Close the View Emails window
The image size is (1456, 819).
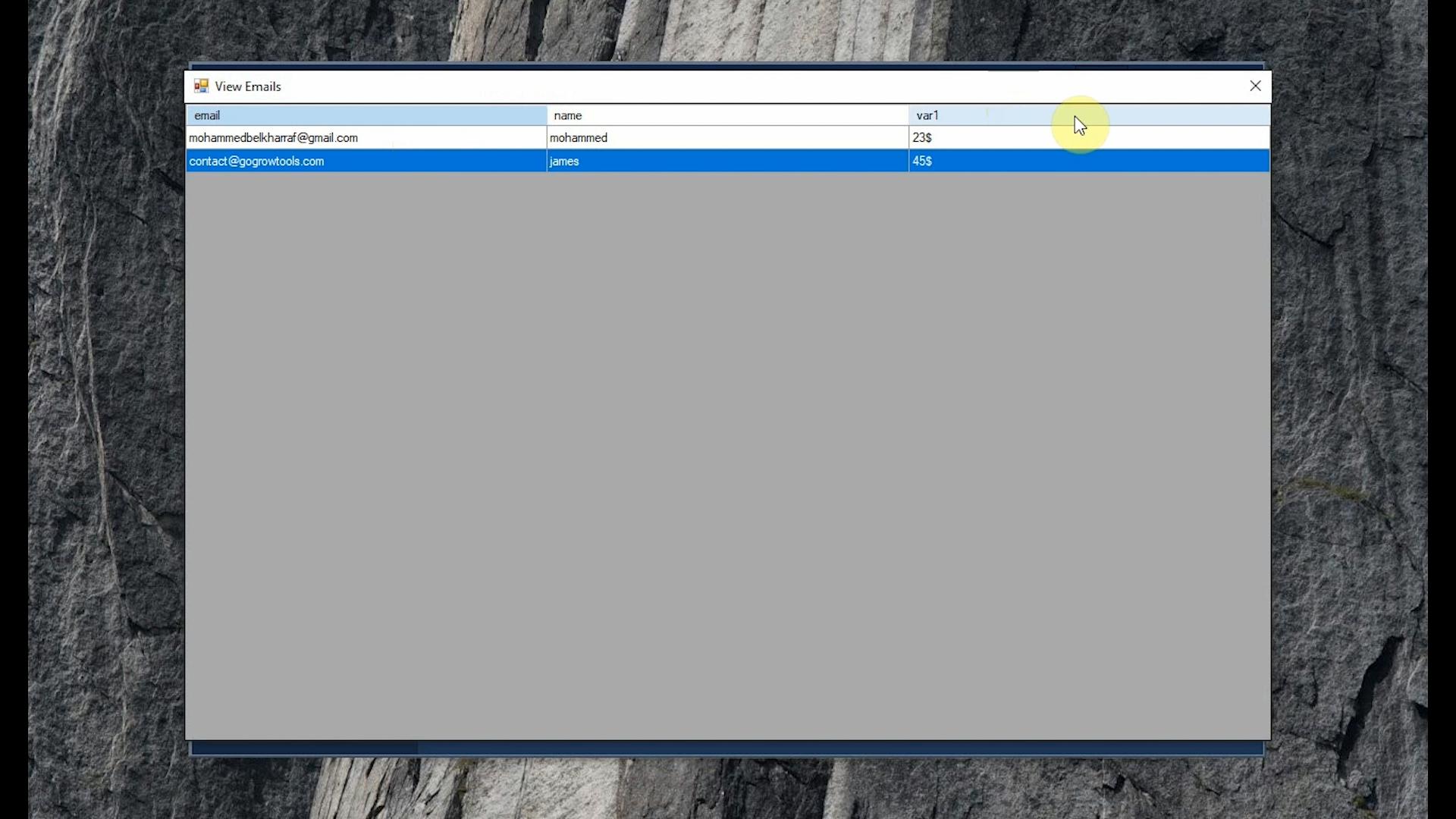point(1255,86)
